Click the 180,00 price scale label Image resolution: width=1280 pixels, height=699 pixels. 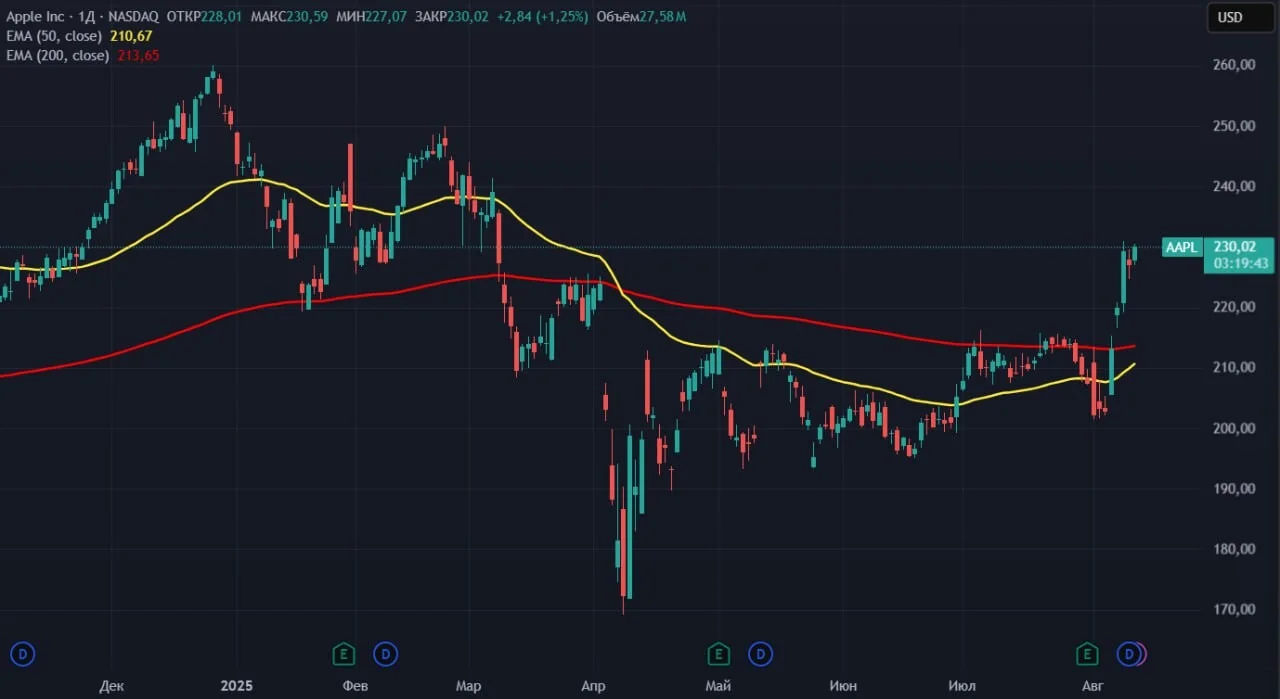click(x=1233, y=549)
